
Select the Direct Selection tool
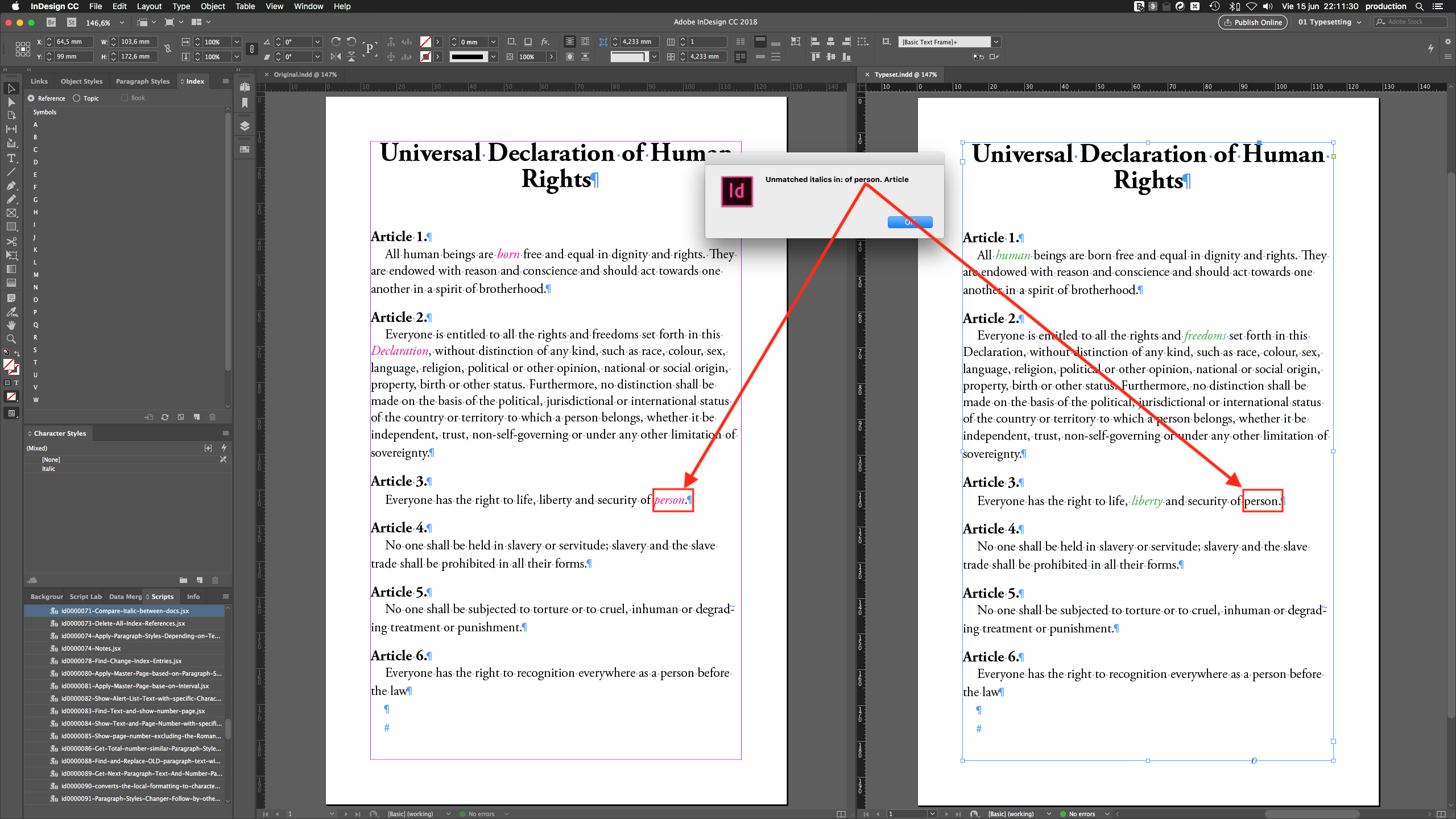coord(11,102)
